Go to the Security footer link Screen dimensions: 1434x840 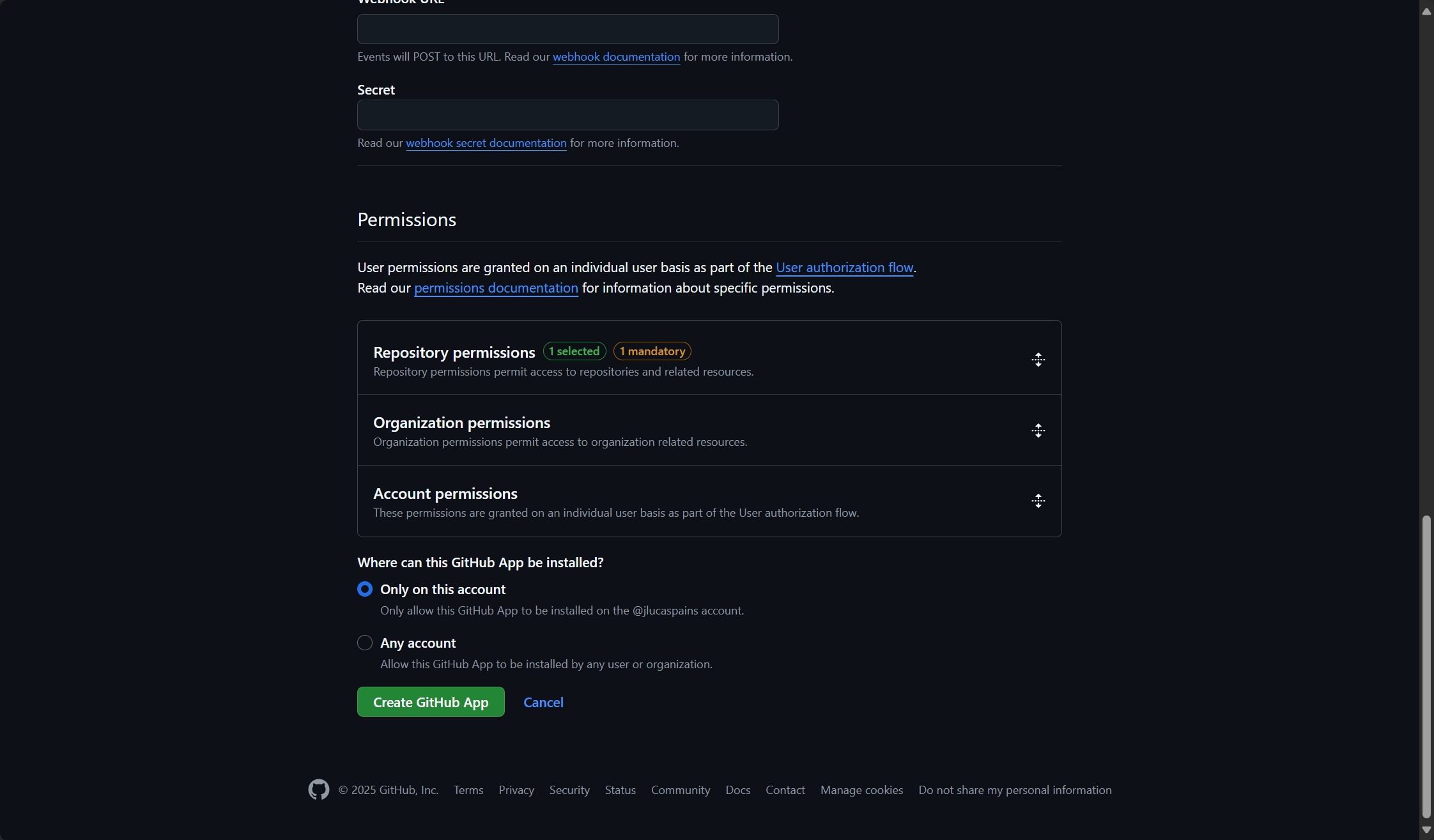point(569,790)
